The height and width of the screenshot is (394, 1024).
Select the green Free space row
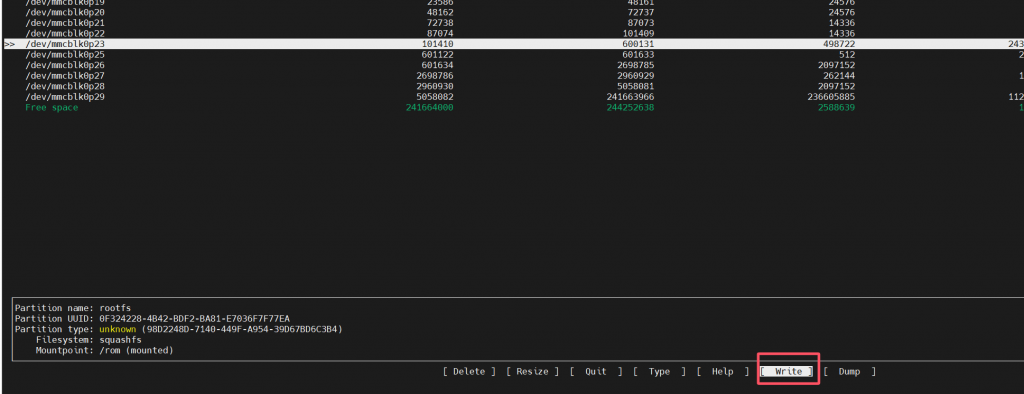513,107
